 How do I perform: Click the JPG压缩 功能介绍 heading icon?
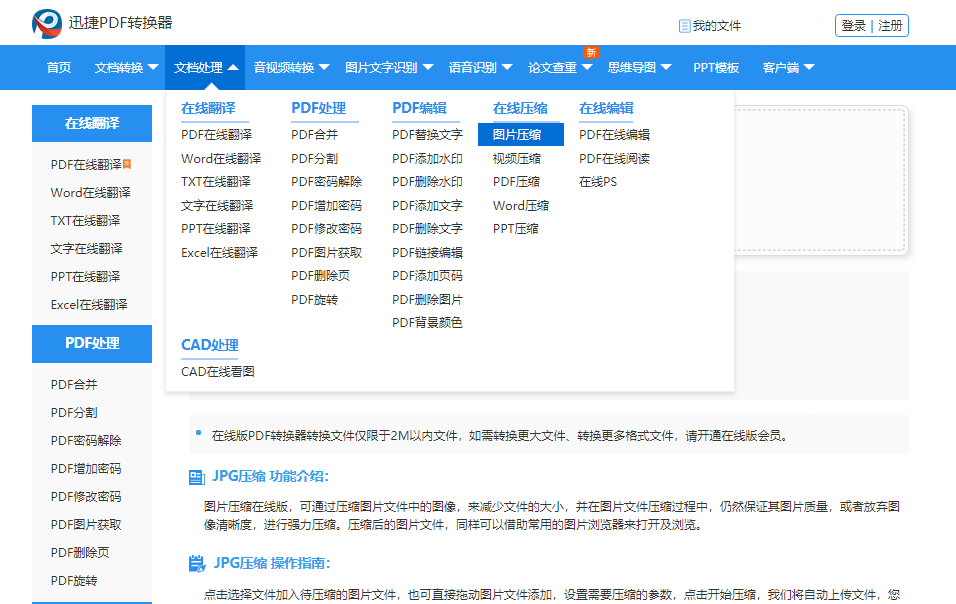point(197,477)
